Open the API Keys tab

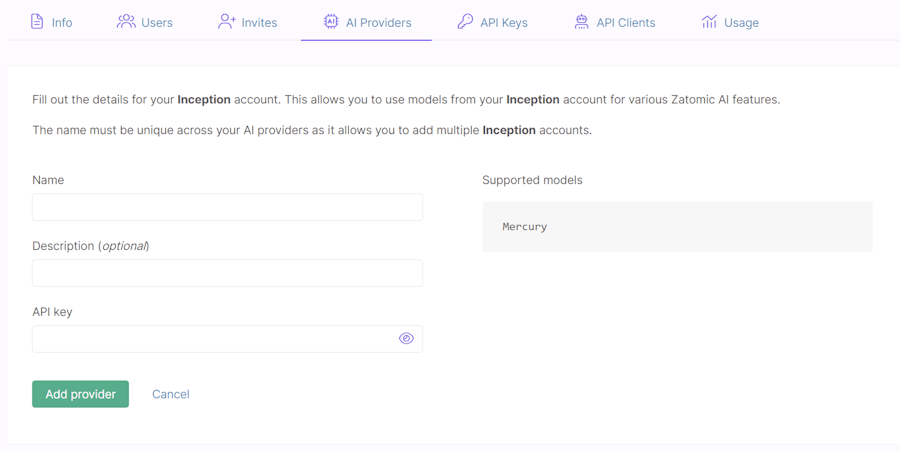(492, 22)
